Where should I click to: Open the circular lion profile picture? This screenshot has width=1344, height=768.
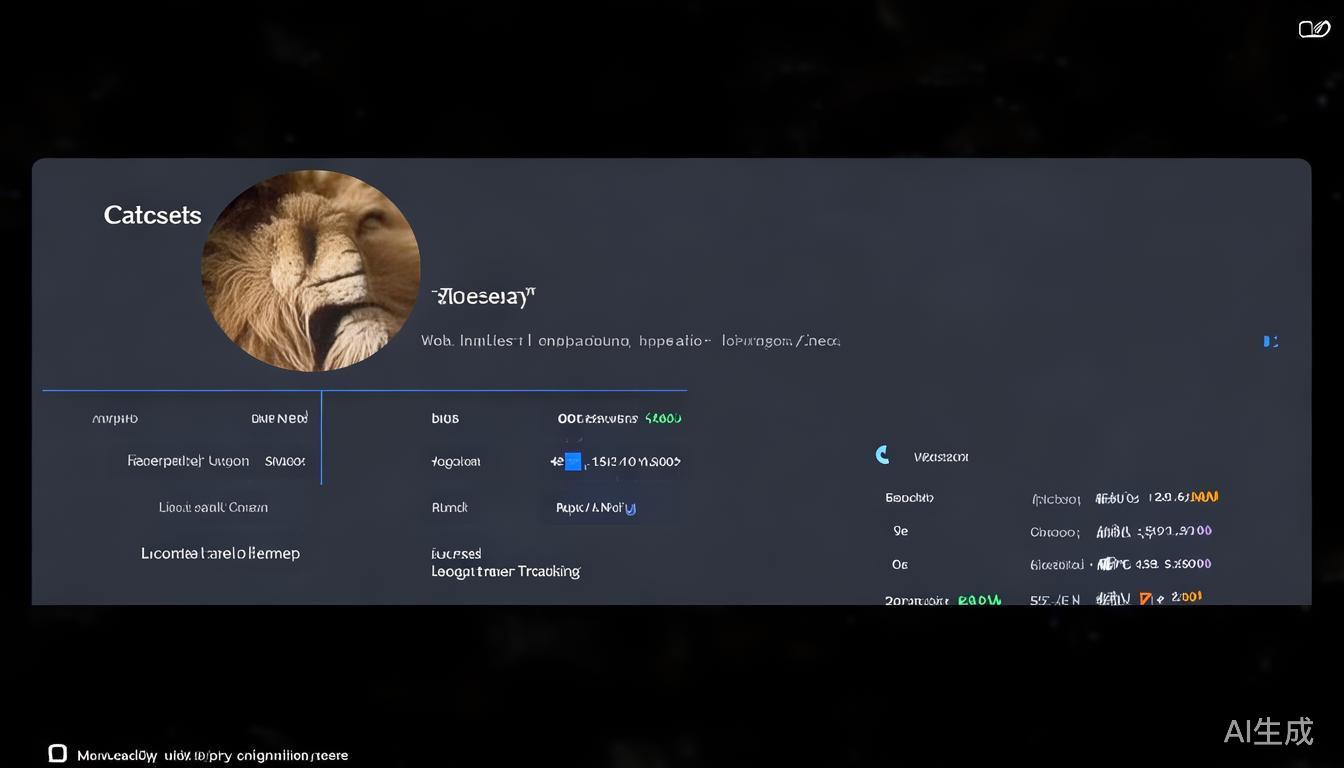coord(310,270)
